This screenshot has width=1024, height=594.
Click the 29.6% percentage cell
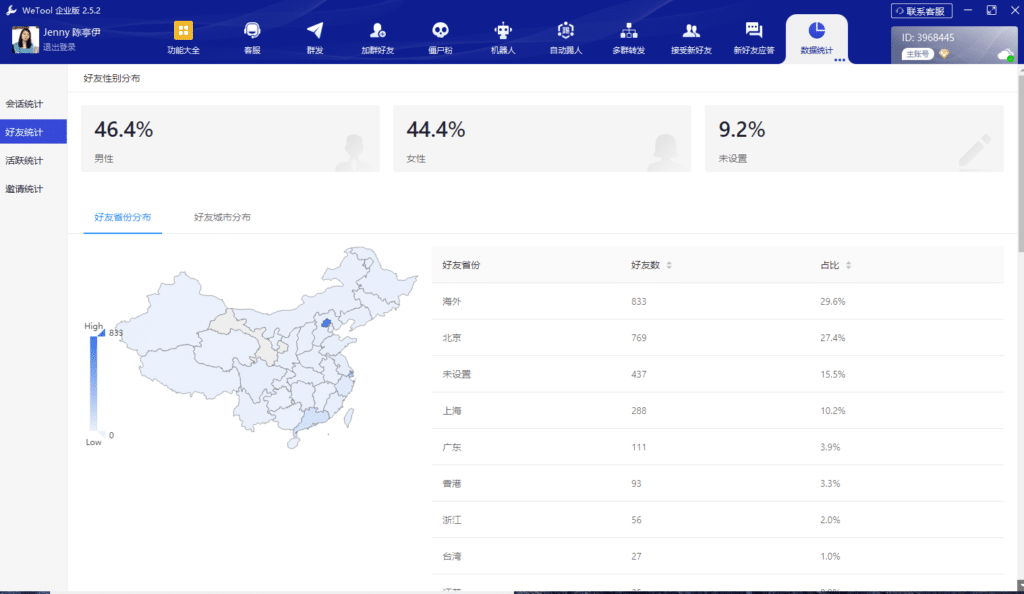(833, 302)
